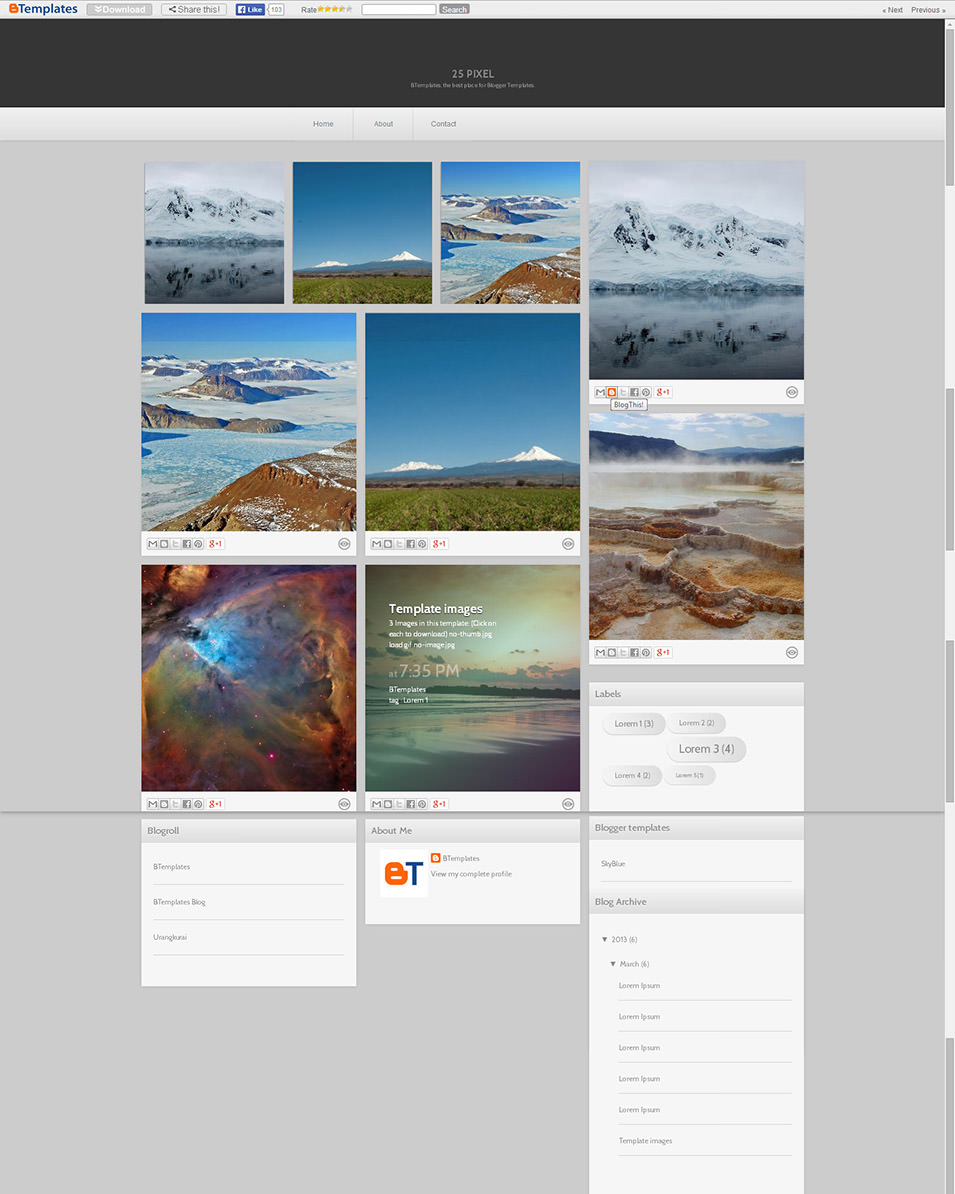Screen dimensions: 955x1194
Task: Open comments via the eye icon under the nebula post
Action: click(x=344, y=803)
